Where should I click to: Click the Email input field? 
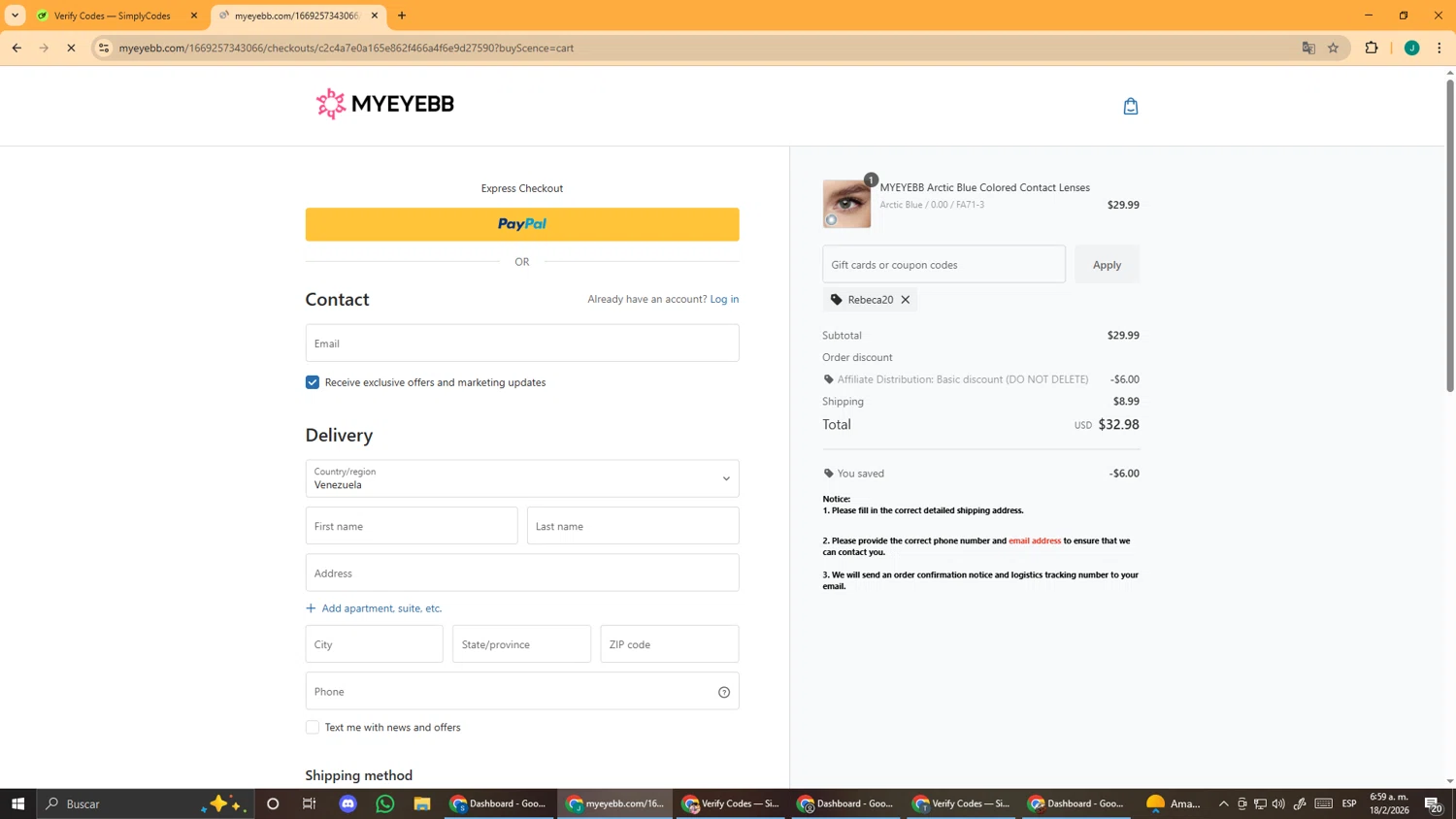(x=522, y=343)
